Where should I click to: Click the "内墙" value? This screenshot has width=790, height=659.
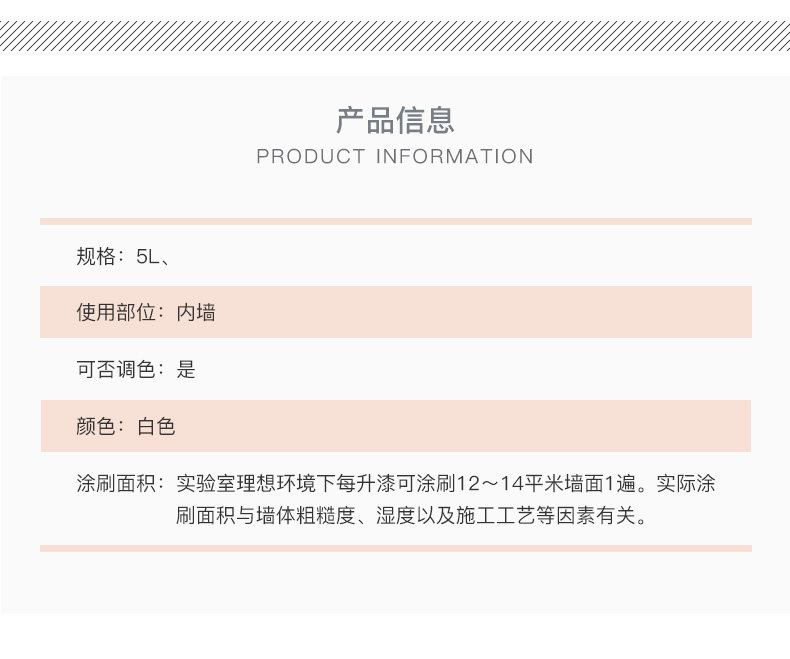tap(196, 312)
